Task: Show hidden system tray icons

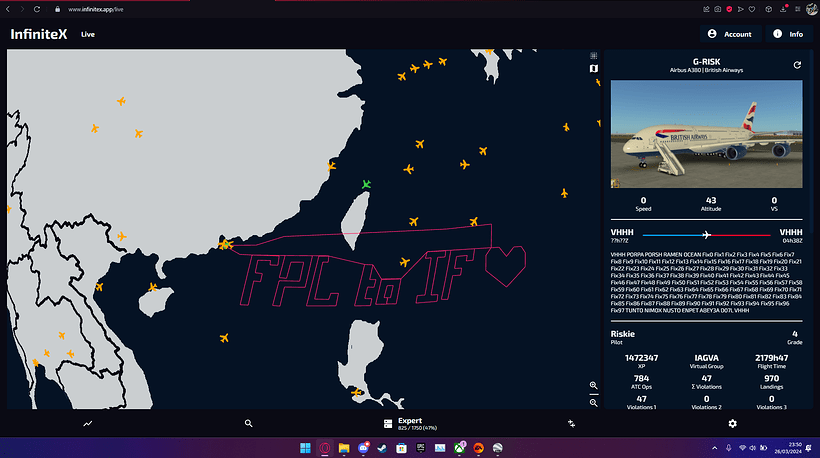Action: click(714, 448)
